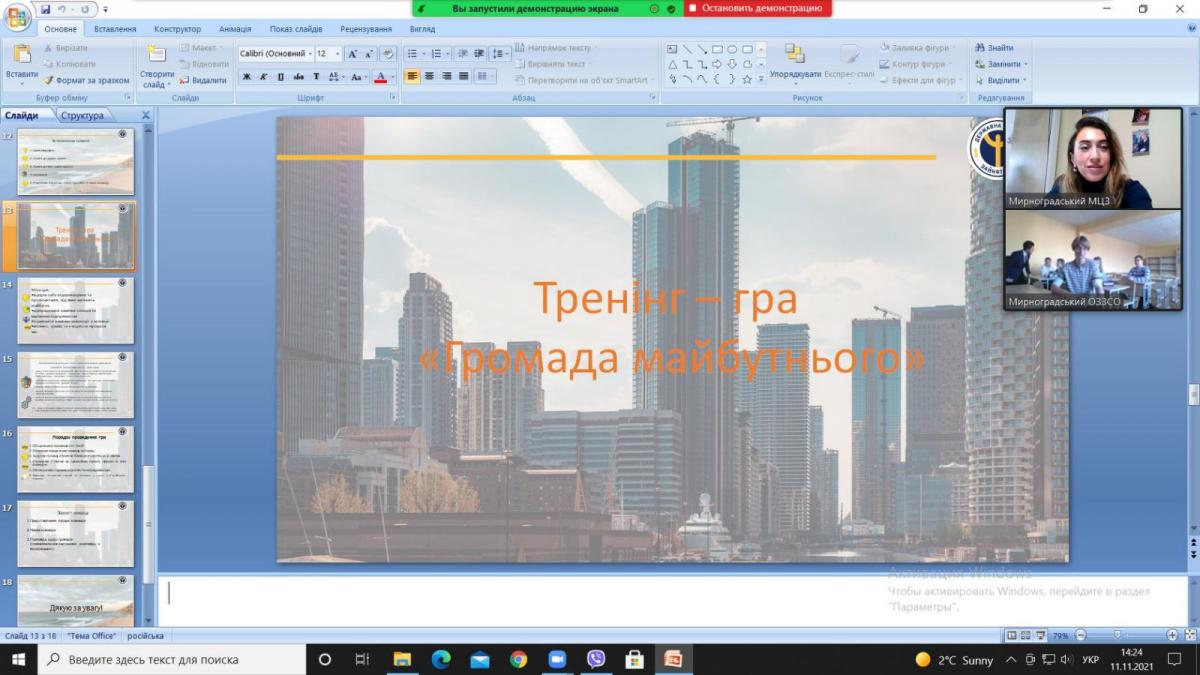
Task: Click the Остановить демонстрацию button
Action: tap(756, 8)
